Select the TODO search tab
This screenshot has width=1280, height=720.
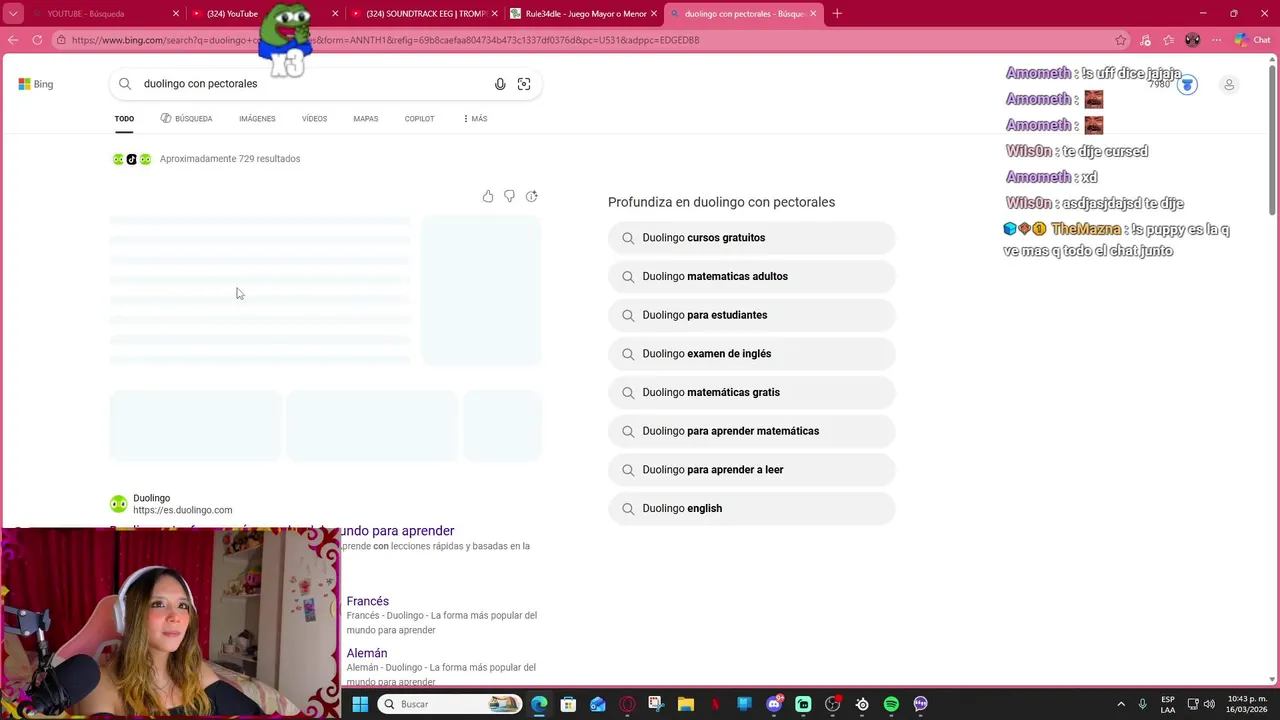(x=124, y=119)
